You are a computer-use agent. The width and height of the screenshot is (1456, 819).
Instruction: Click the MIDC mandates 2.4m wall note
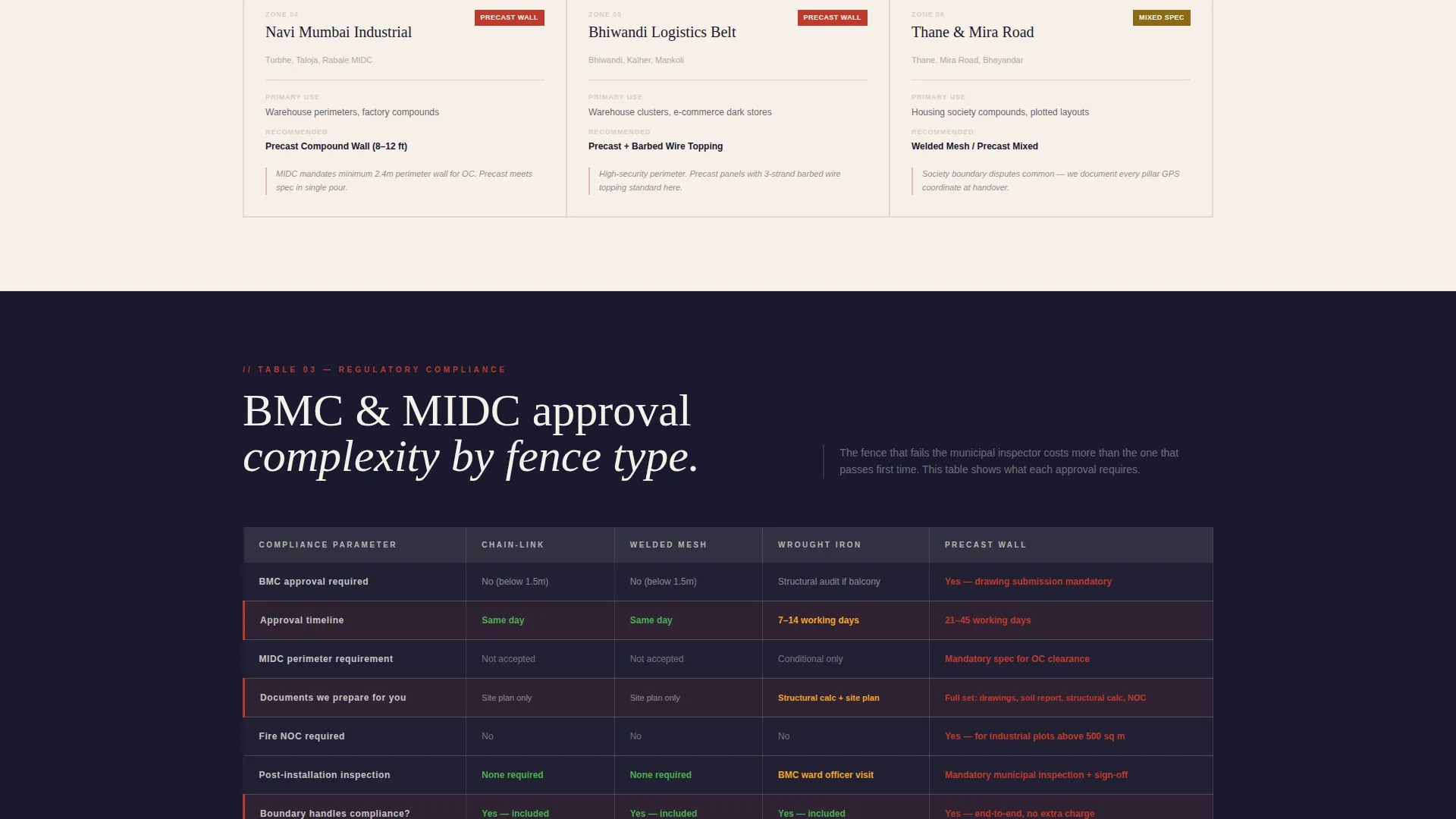coord(404,180)
